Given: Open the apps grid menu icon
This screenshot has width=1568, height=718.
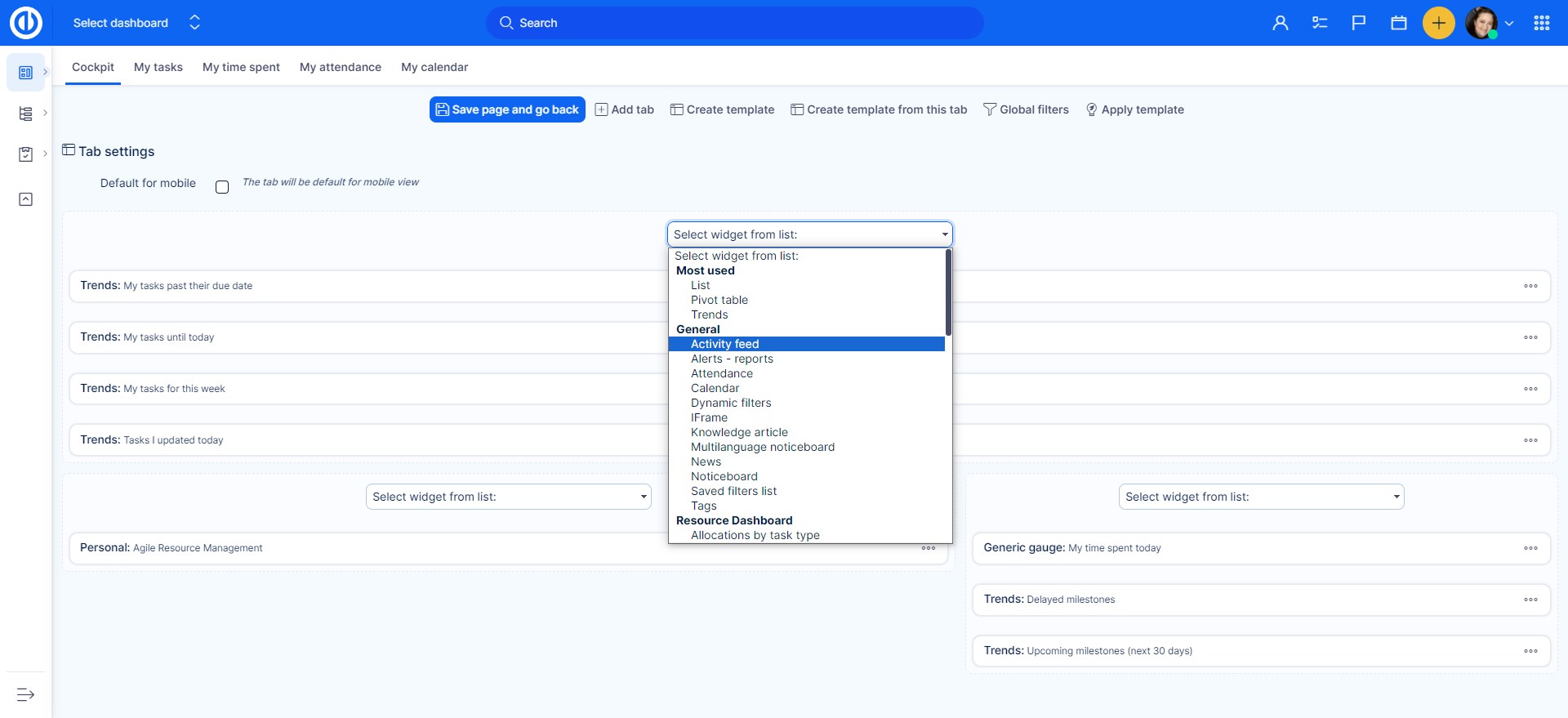Looking at the screenshot, I should [x=1541, y=23].
